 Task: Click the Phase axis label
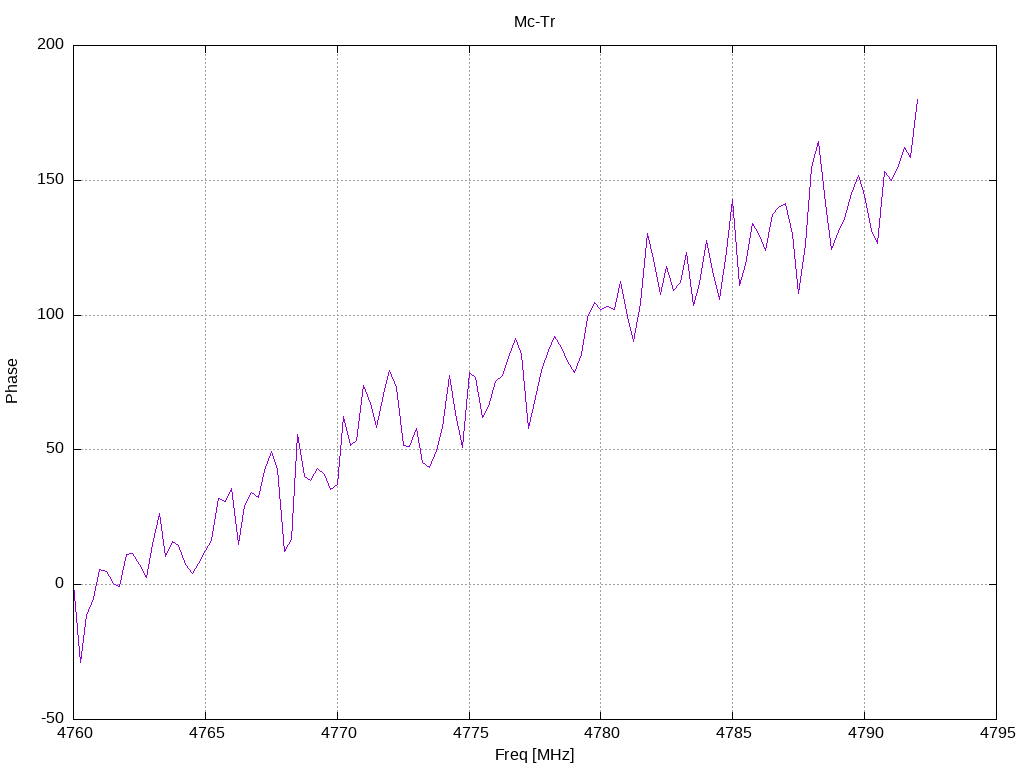12,381
